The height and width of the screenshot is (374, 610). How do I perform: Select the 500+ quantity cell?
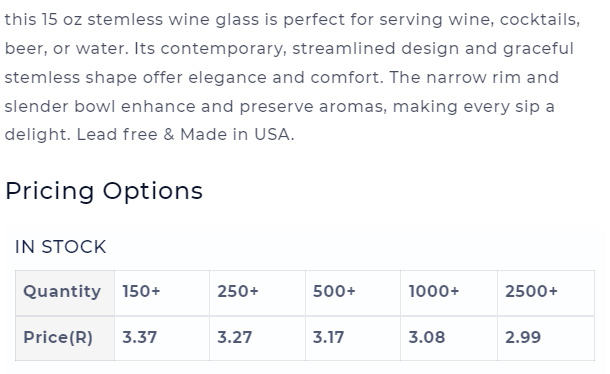pos(353,293)
